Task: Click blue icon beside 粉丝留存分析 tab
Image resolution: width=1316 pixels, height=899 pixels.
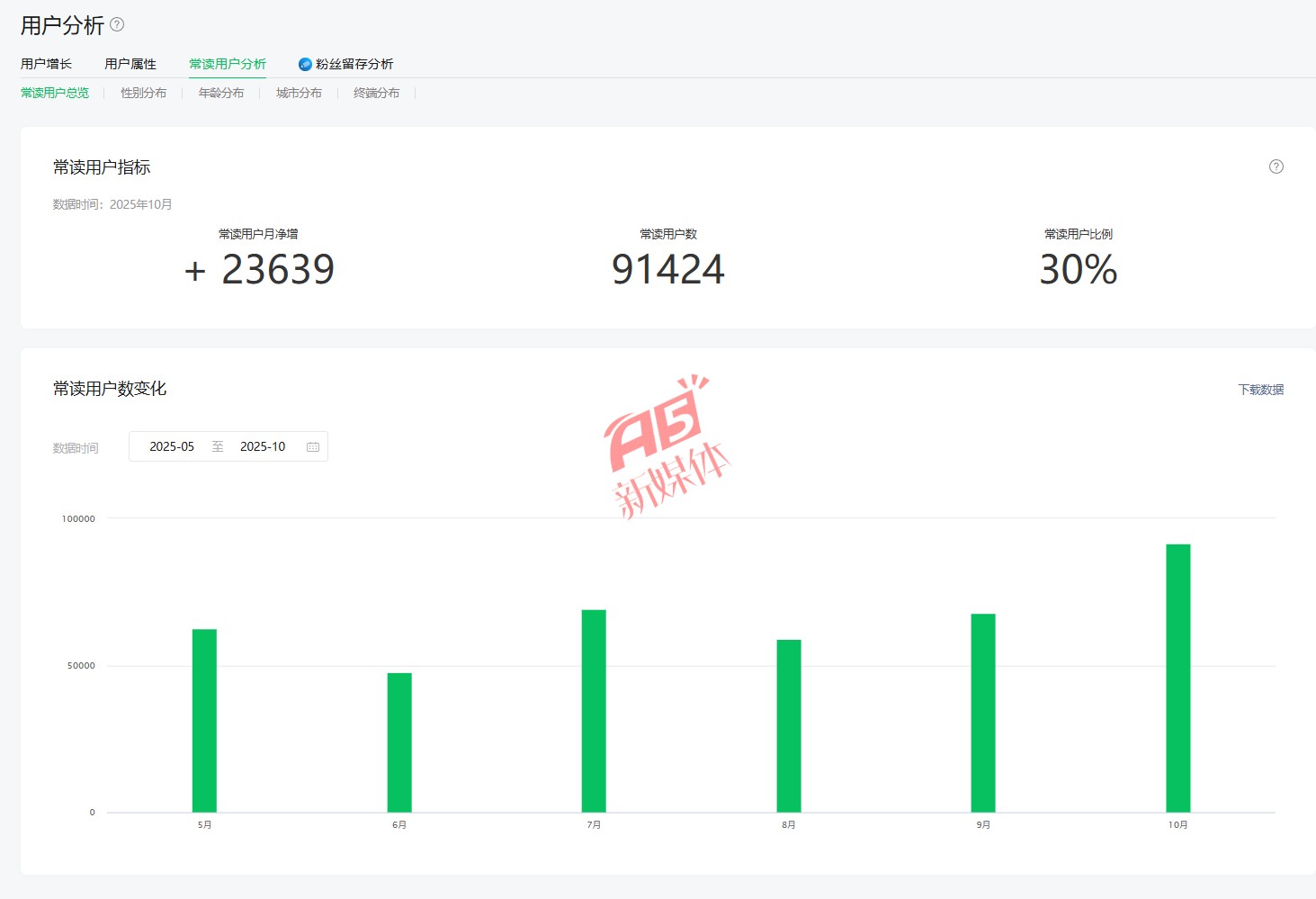Action: click(x=305, y=64)
